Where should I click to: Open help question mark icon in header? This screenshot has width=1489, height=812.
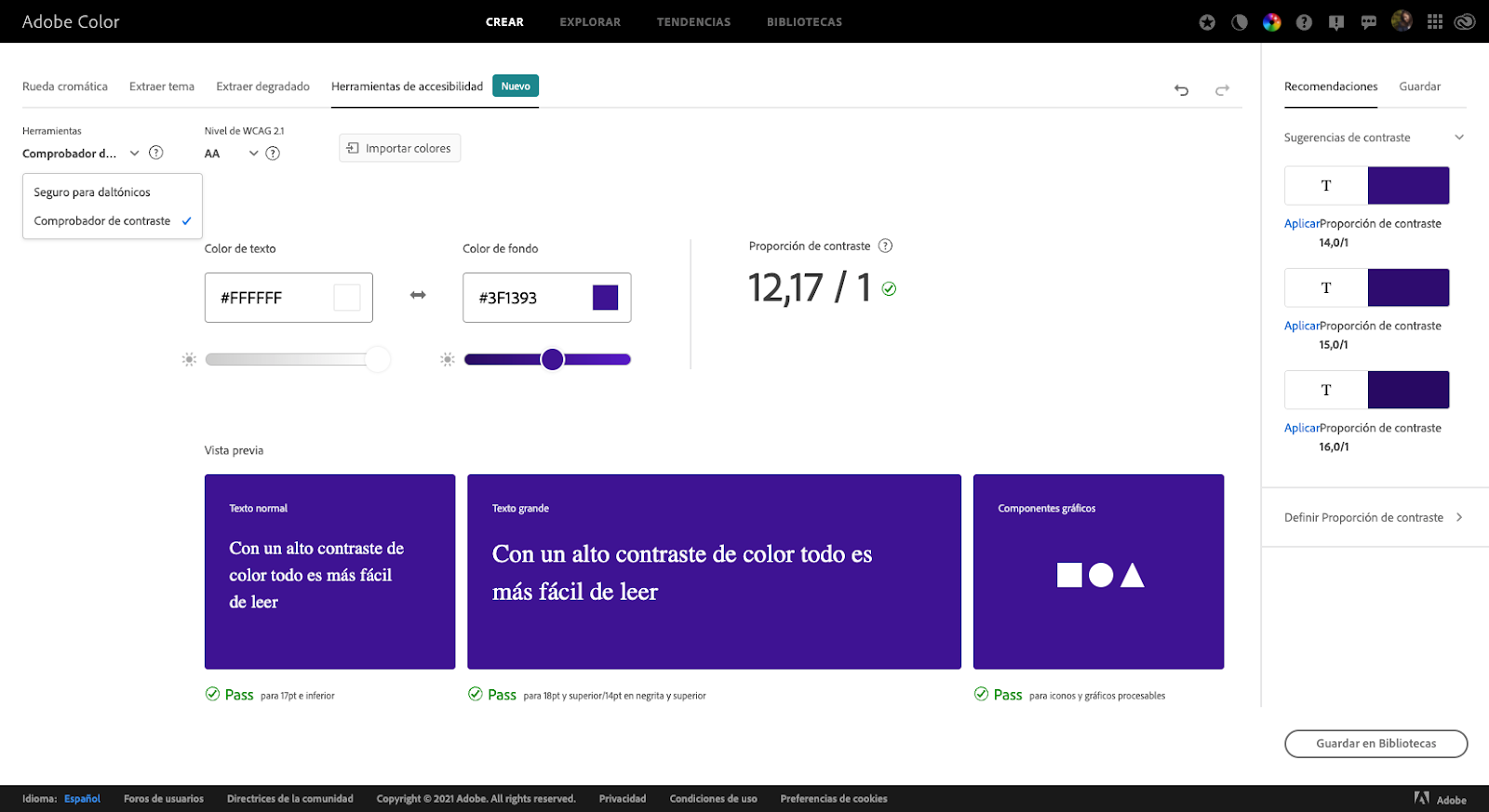pos(1304,22)
